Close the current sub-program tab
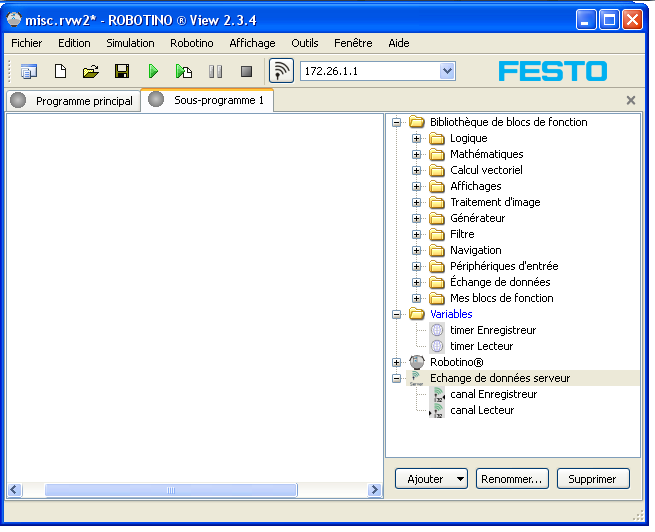655x532 pixels. pyautogui.click(x=631, y=100)
